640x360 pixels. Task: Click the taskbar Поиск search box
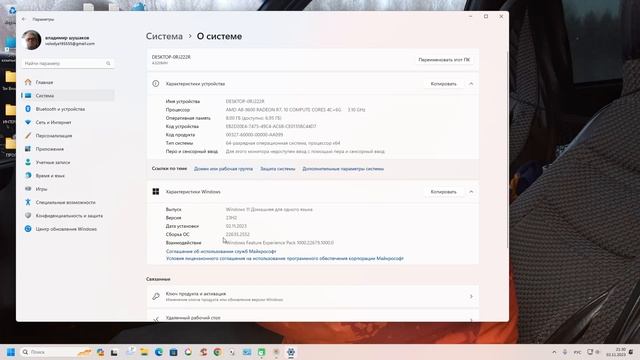tap(55, 352)
